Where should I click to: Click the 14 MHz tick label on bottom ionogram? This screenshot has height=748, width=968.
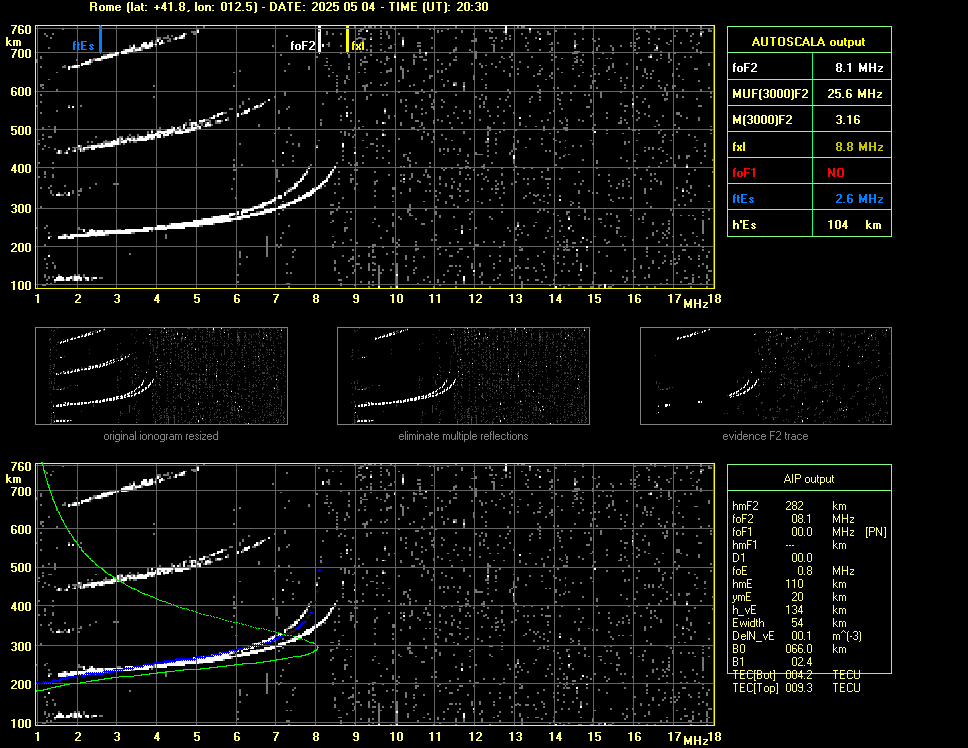pos(555,736)
